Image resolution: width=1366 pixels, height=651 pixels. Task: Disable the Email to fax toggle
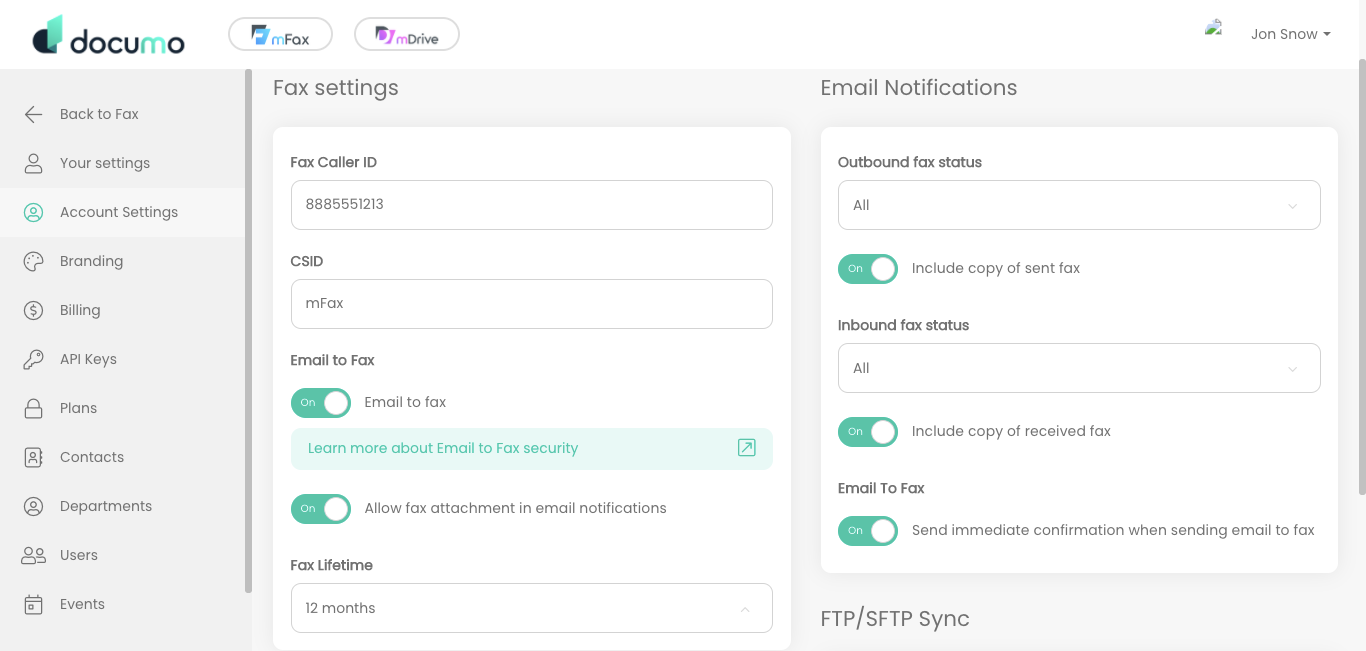coord(321,403)
